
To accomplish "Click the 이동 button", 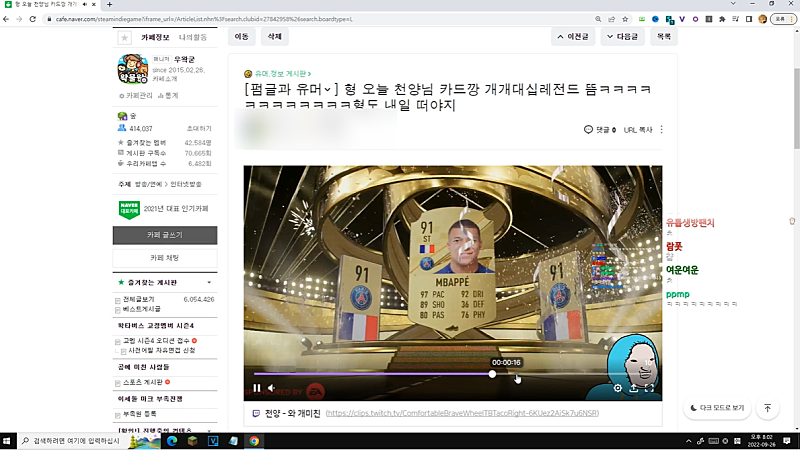I will click(x=241, y=37).
